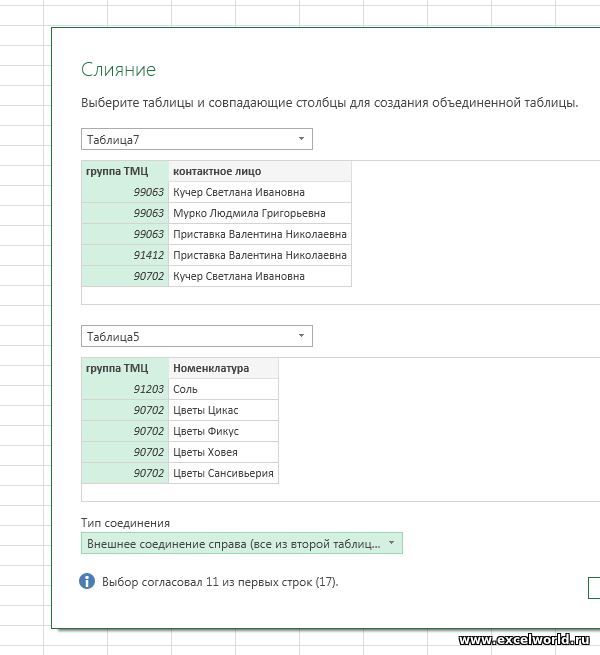The height and width of the screenshot is (655, 600).
Task: Open the Таблица7 table dropdown
Action: tap(196, 139)
